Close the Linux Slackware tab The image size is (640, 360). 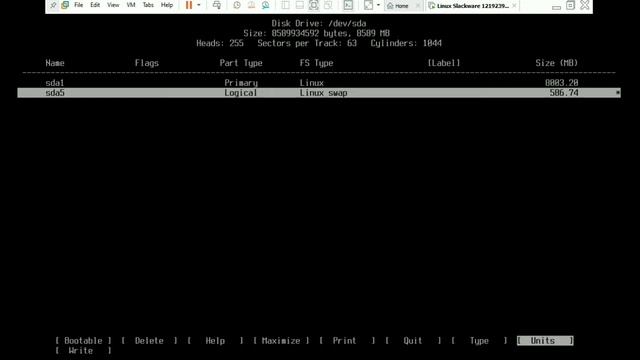514,6
